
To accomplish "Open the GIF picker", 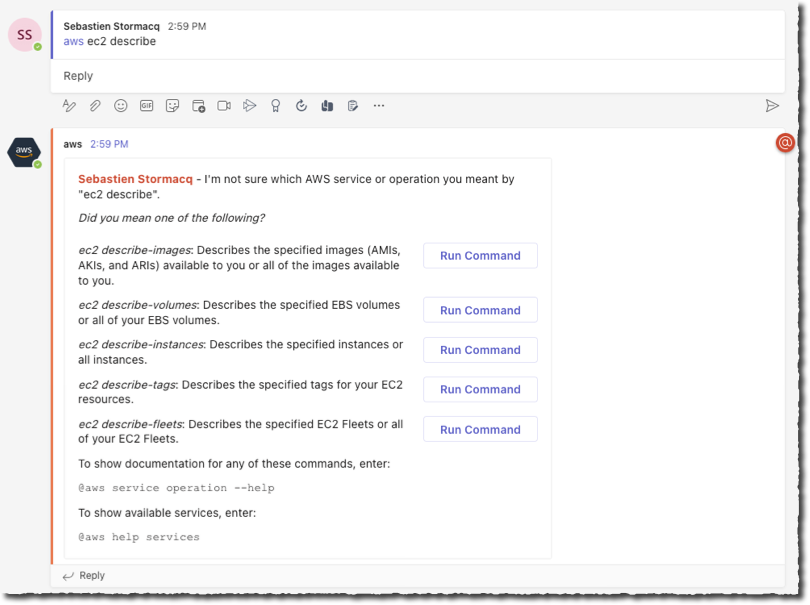I will 147,105.
